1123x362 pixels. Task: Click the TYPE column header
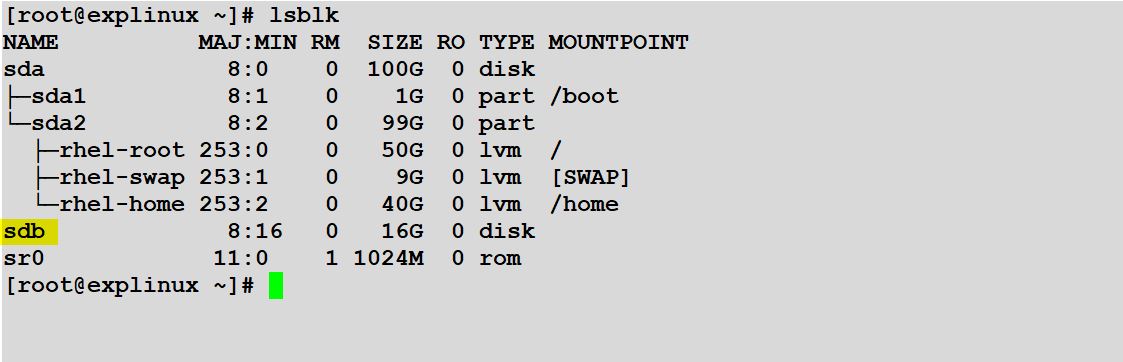(x=506, y=42)
